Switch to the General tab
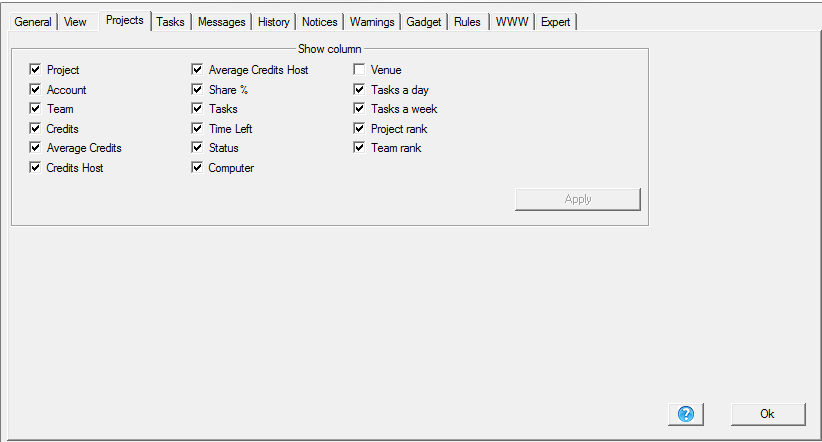Viewport: 822px width, 442px height. point(33,22)
